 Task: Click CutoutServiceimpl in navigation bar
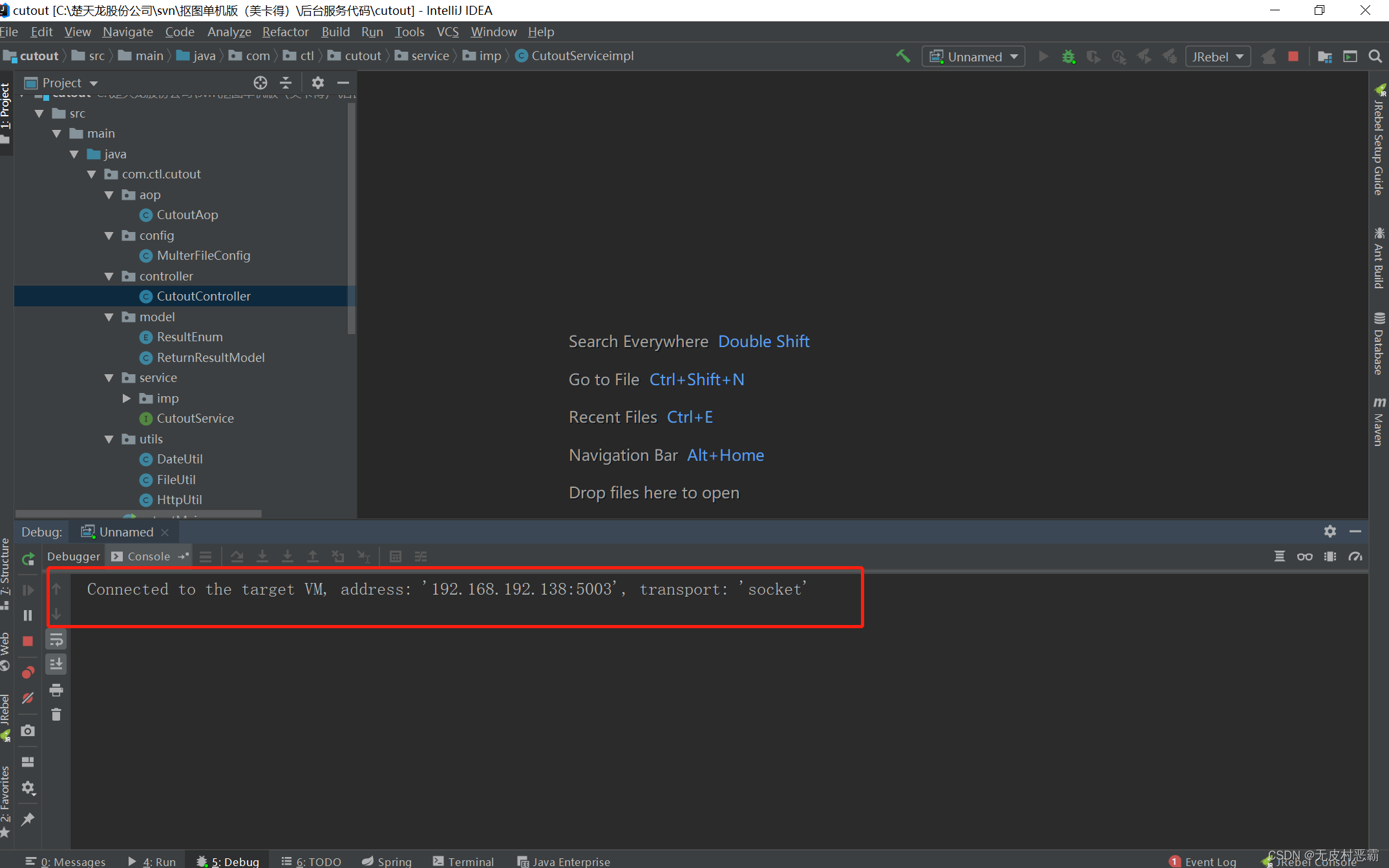pyautogui.click(x=575, y=56)
